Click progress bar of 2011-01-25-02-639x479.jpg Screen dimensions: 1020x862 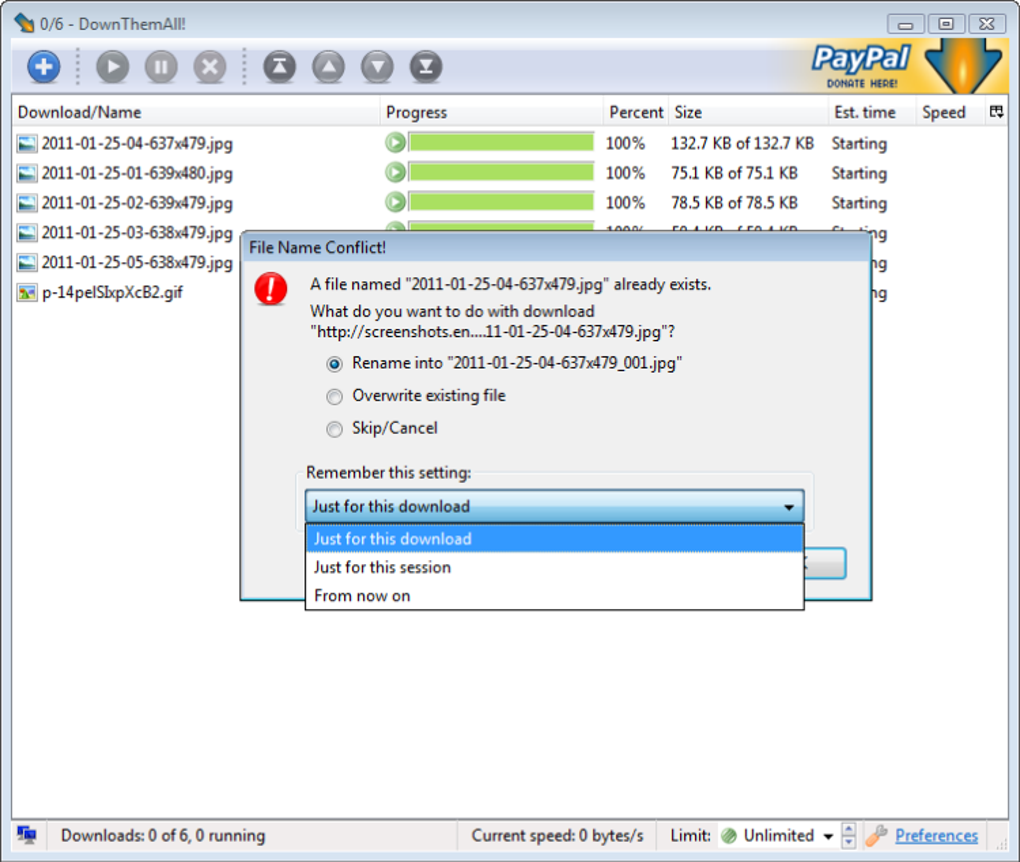pyautogui.click(x=501, y=202)
